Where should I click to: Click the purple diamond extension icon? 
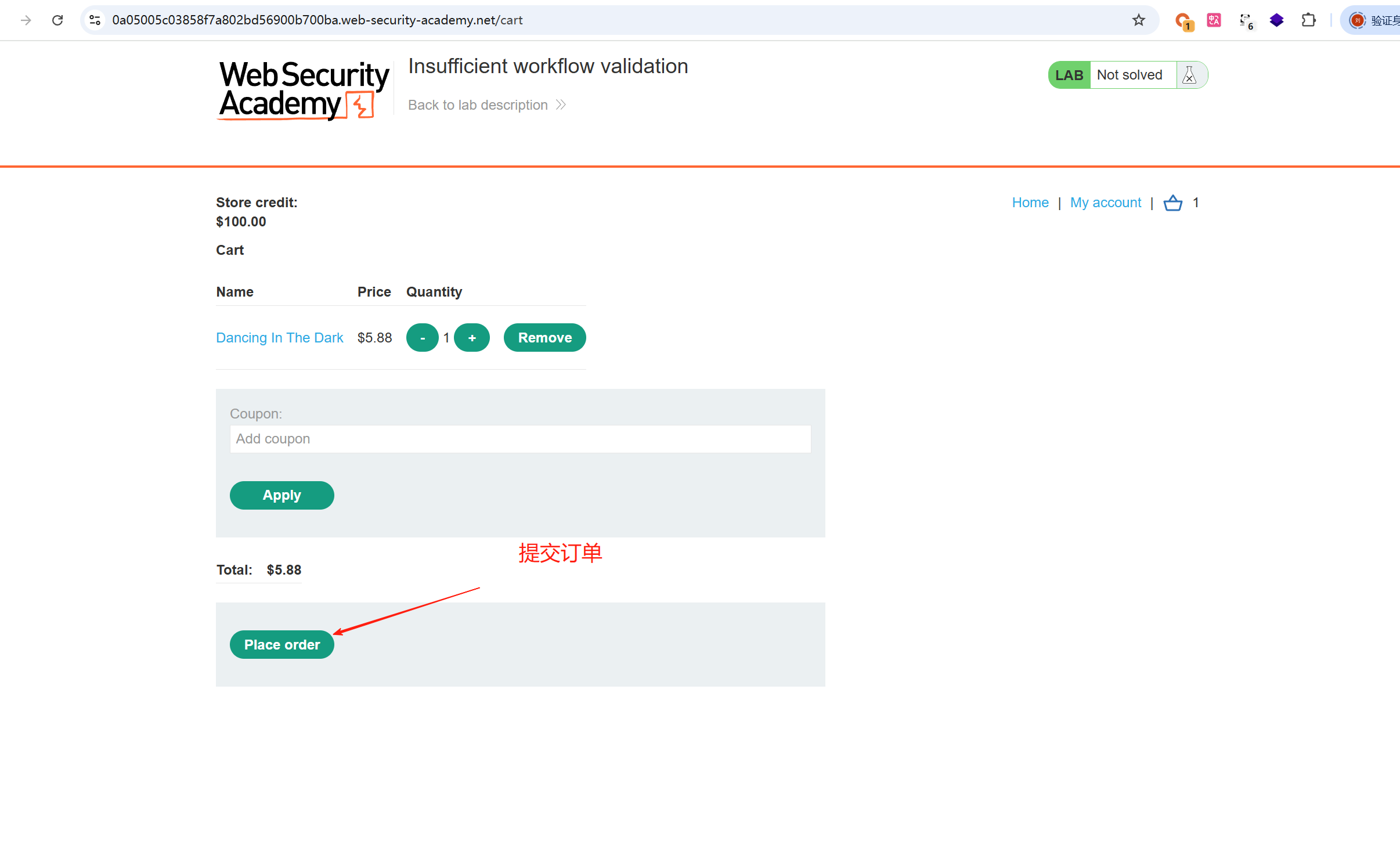tap(1276, 20)
